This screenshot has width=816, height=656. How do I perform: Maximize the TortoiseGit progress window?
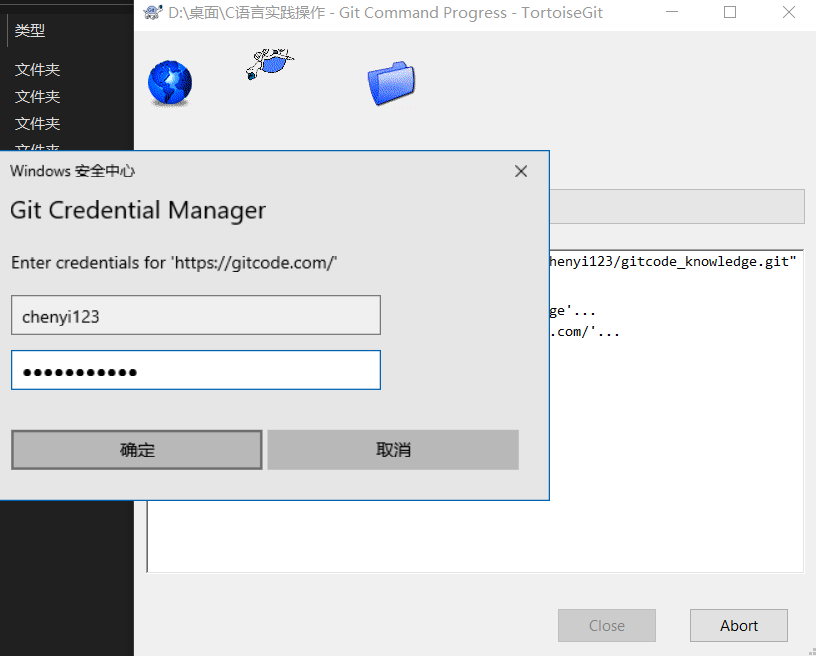[x=730, y=12]
